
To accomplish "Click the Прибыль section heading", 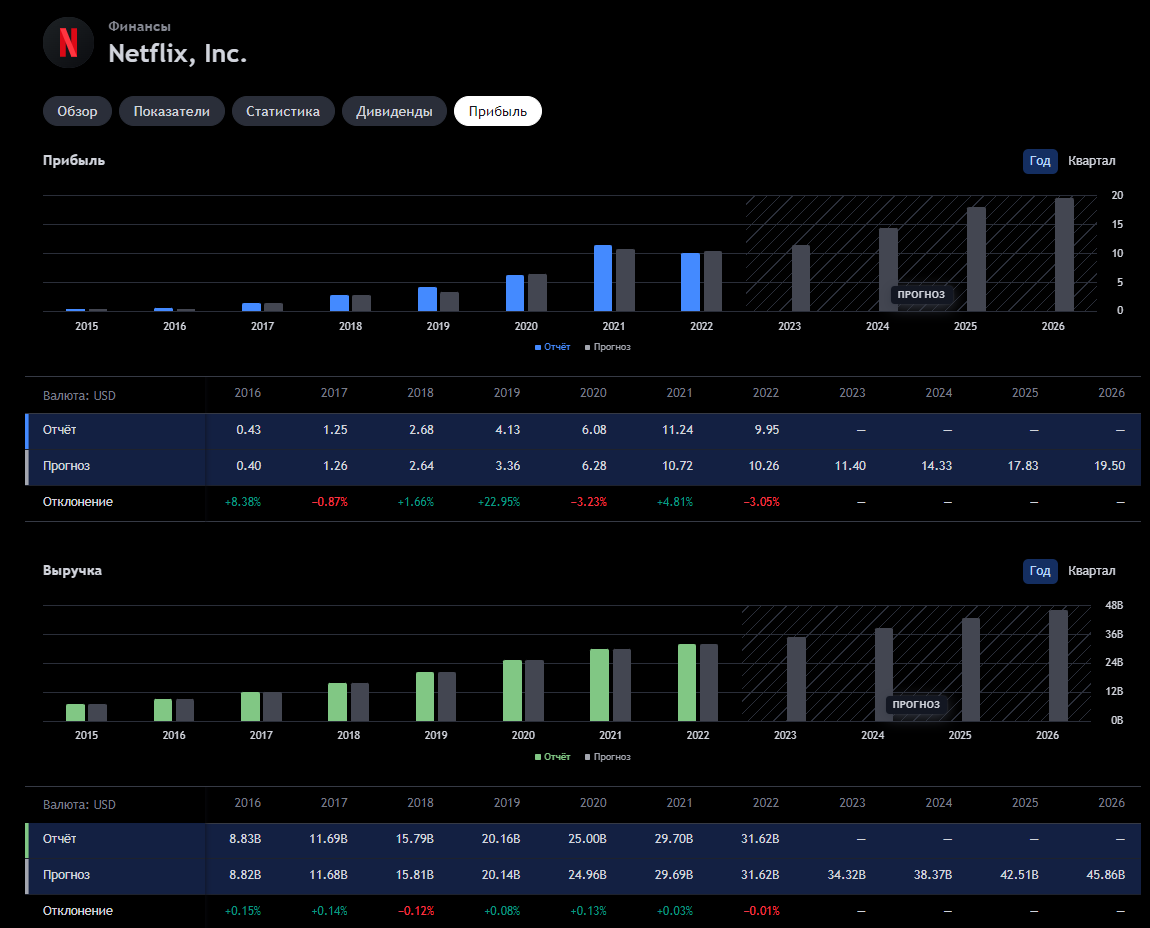I will (74, 161).
